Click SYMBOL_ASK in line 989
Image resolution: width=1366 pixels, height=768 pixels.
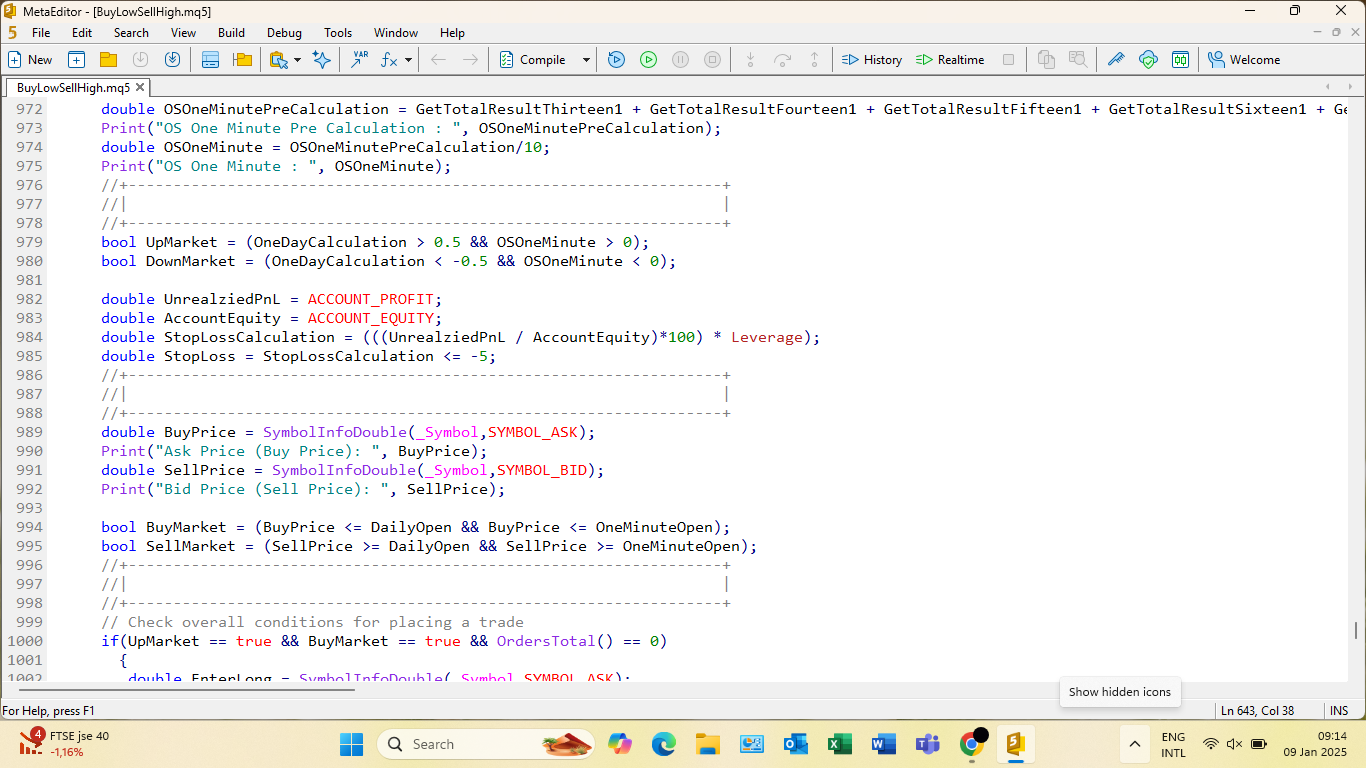(x=533, y=432)
